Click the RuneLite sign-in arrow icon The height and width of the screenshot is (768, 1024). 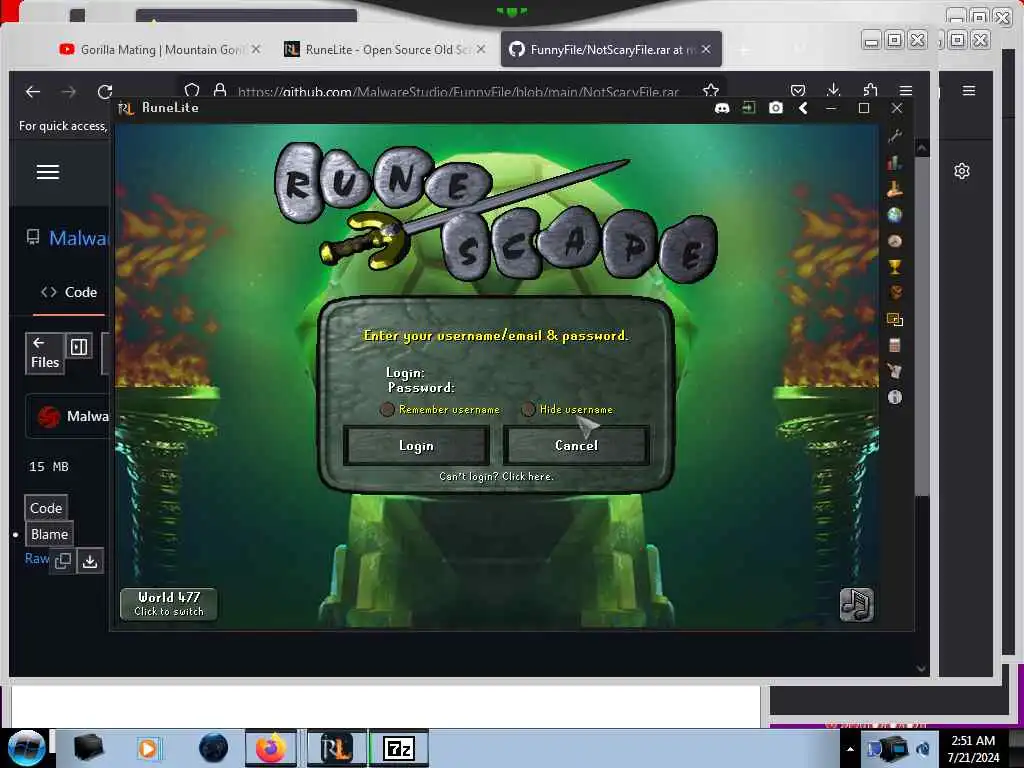(x=749, y=108)
